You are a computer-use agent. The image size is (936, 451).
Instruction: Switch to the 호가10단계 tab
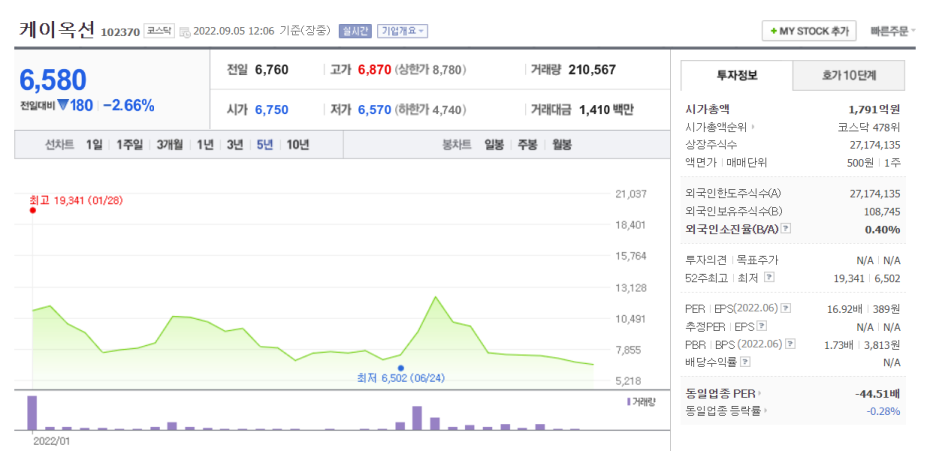848,75
